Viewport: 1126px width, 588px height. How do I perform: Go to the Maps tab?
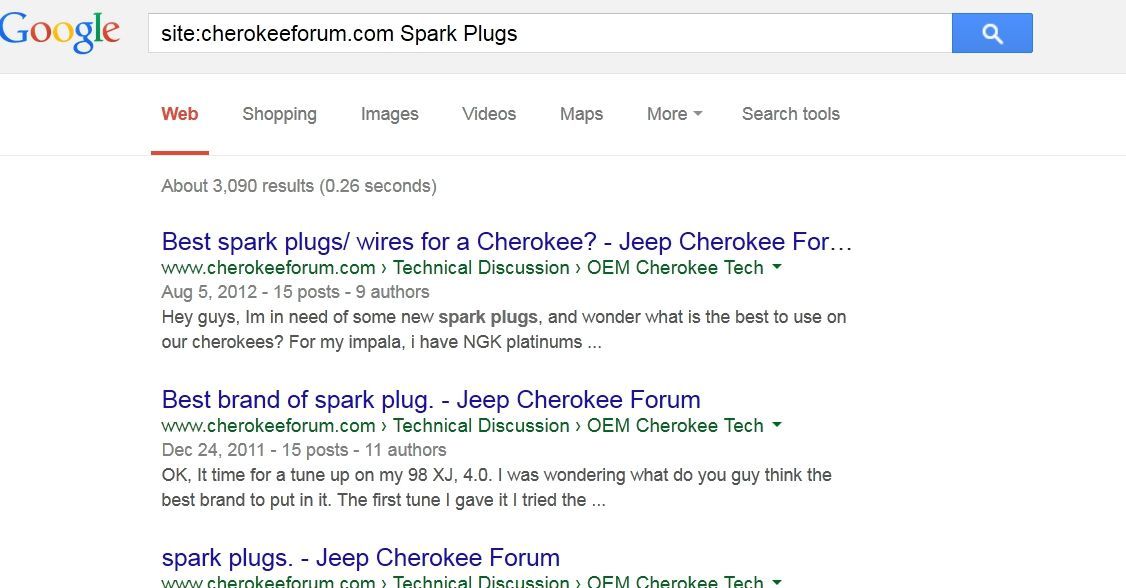(x=581, y=114)
